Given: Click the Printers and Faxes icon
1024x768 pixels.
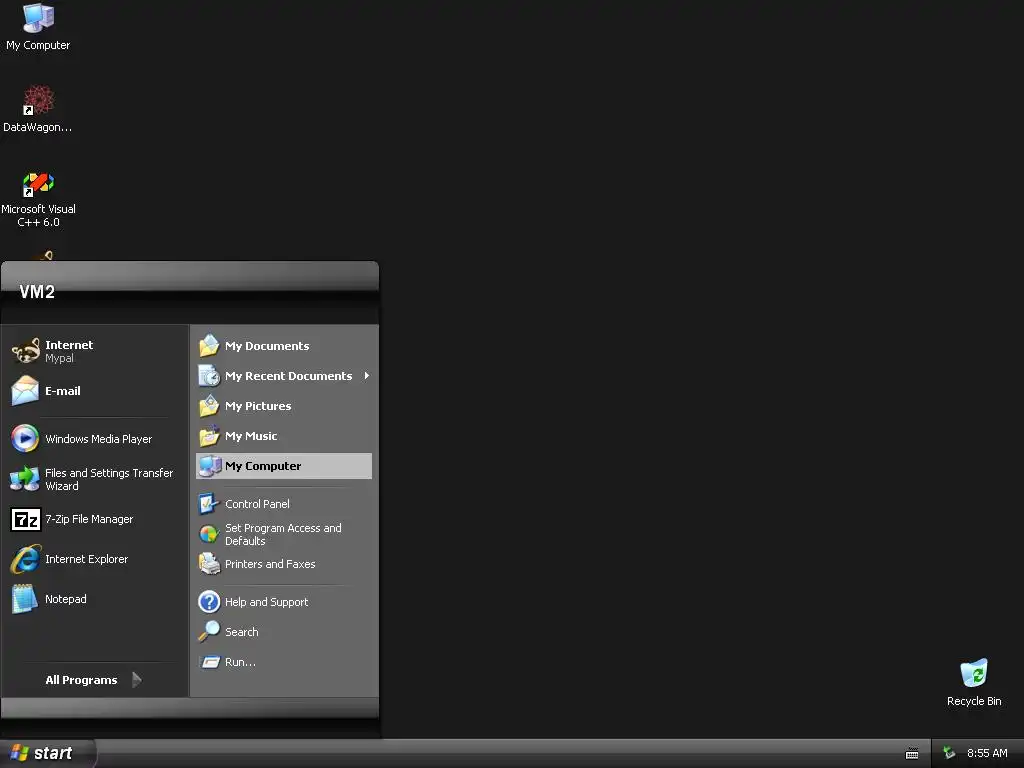Looking at the screenshot, I should (x=209, y=564).
